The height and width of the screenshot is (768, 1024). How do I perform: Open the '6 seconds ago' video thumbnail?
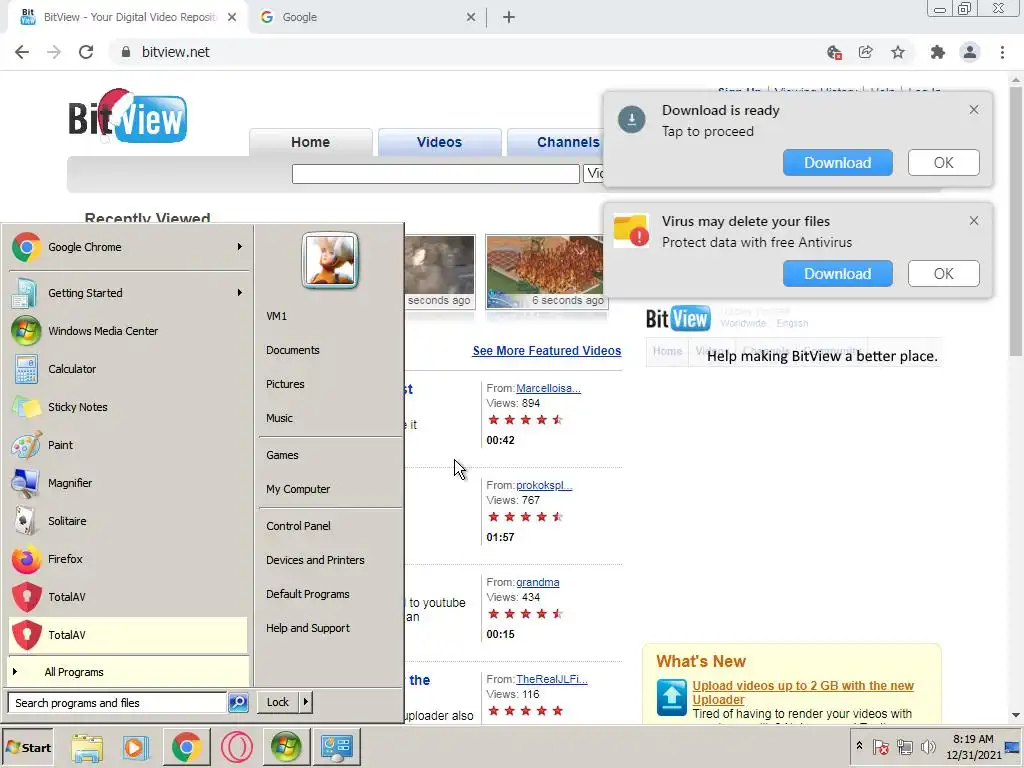[x=545, y=272]
